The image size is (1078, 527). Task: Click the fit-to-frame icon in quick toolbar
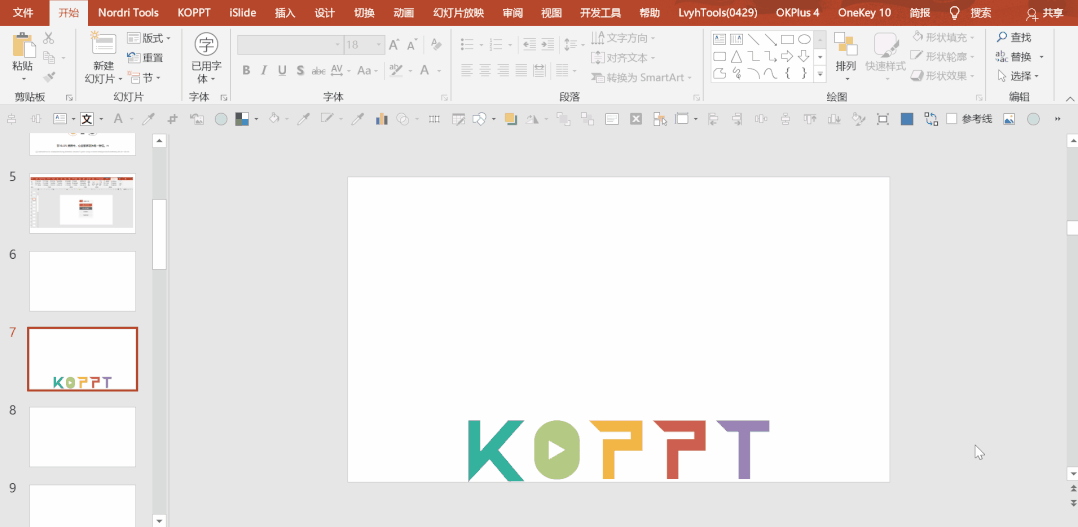(x=883, y=119)
